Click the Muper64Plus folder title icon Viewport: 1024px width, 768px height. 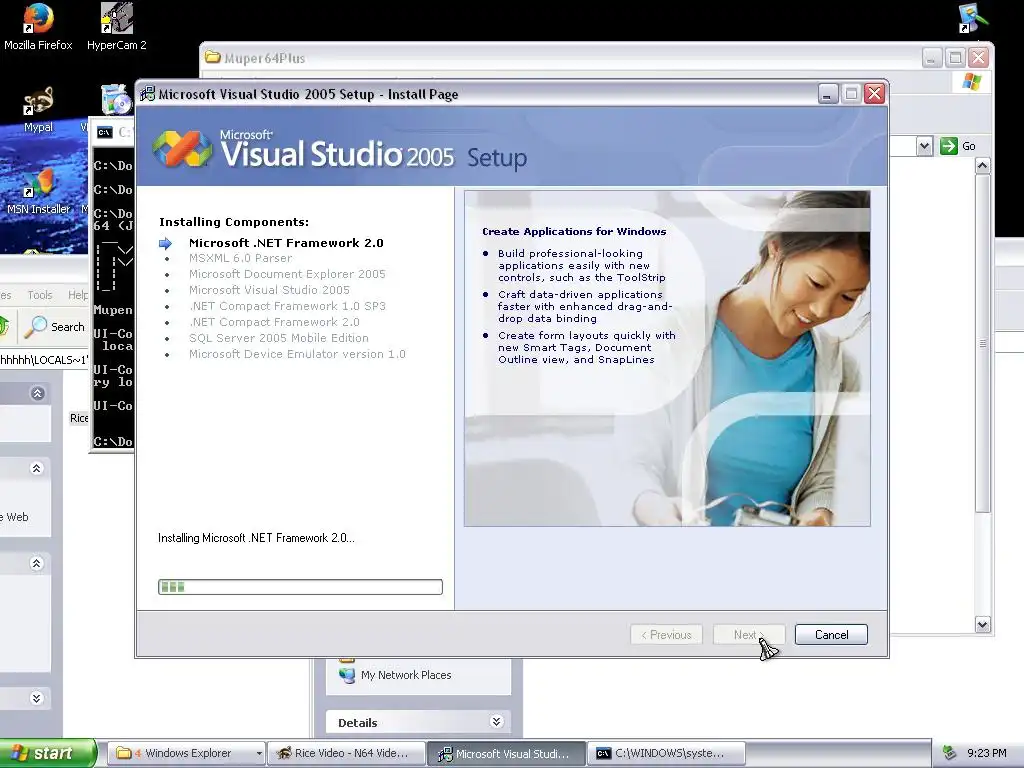tap(212, 57)
